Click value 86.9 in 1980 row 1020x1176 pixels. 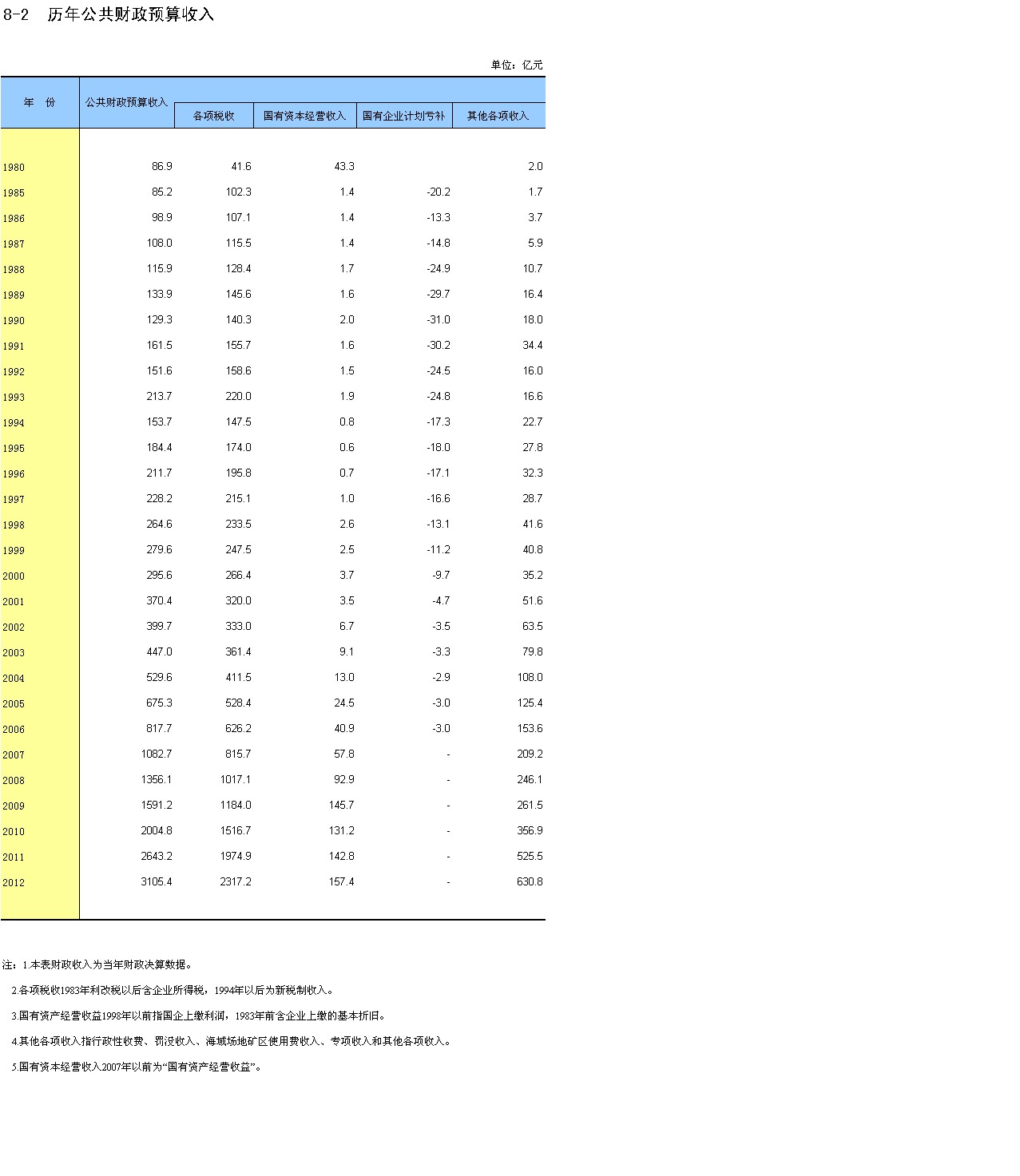click(162, 167)
